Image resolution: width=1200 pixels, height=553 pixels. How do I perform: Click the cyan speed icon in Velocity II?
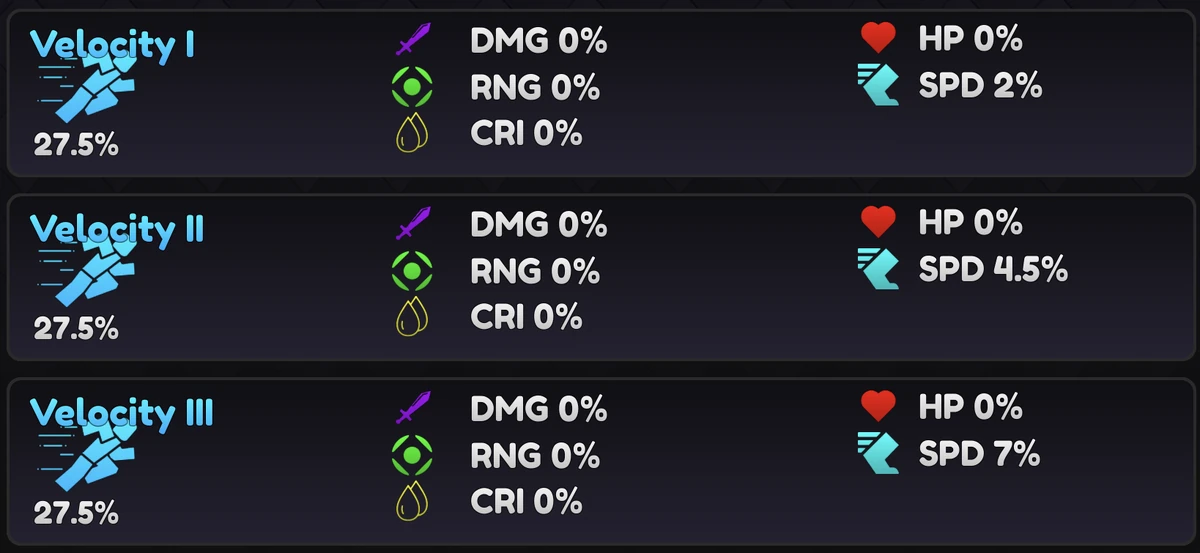878,269
